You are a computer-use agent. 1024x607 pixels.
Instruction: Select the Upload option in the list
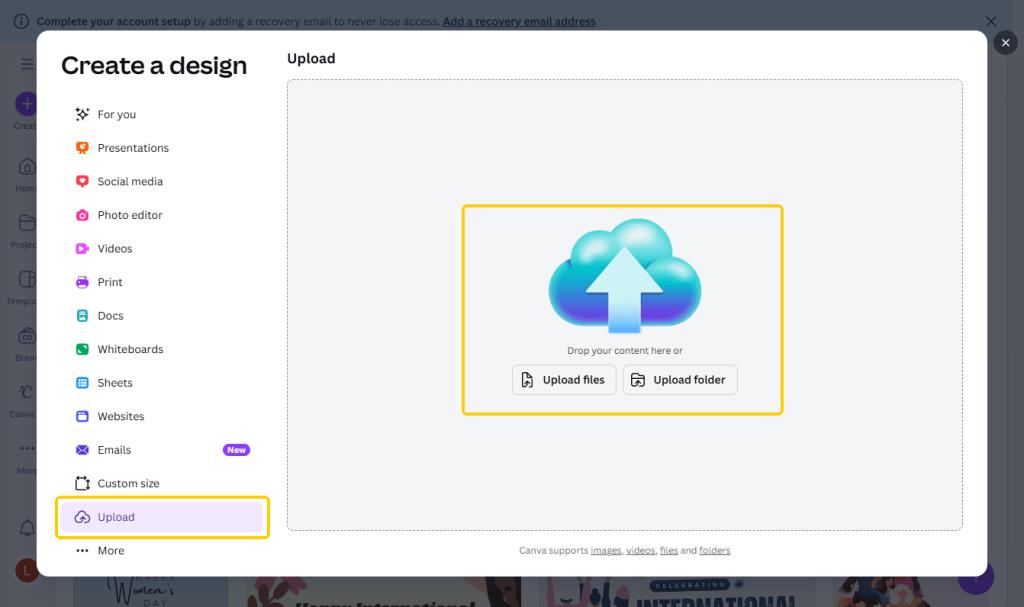click(x=118, y=517)
